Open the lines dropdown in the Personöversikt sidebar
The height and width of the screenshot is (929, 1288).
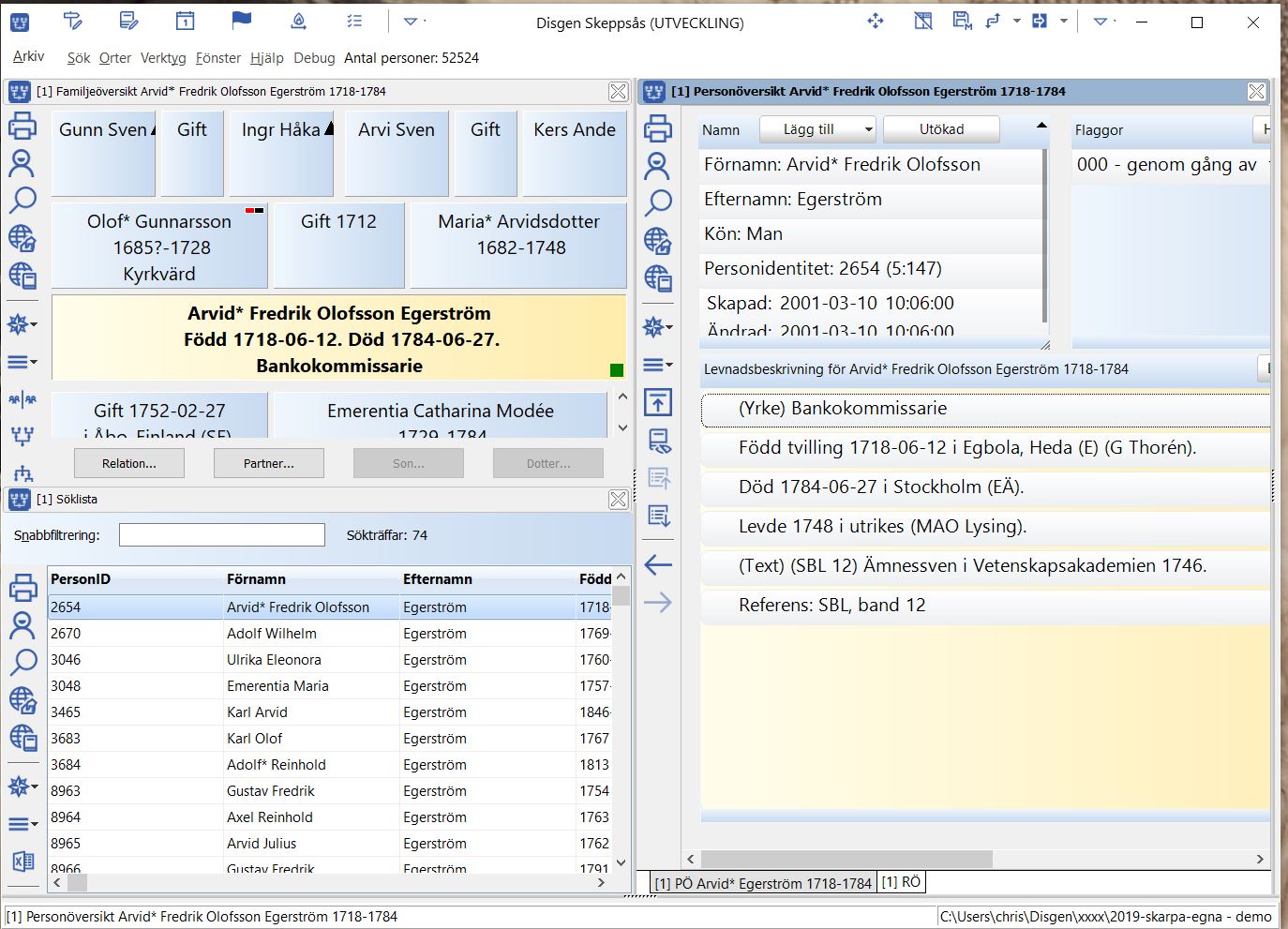click(658, 365)
